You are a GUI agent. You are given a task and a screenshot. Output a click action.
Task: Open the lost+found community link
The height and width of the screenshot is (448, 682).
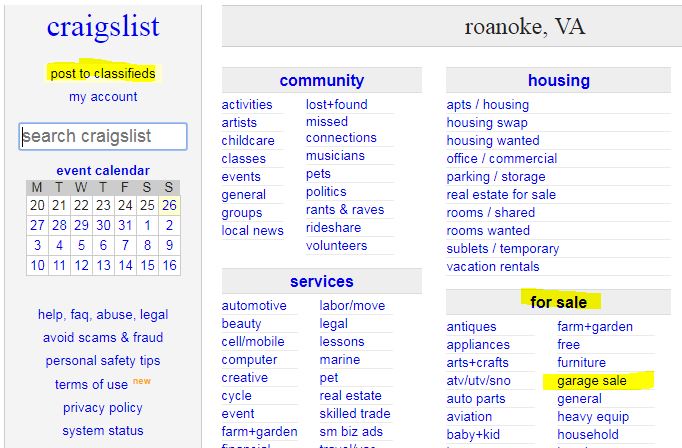pos(337,104)
